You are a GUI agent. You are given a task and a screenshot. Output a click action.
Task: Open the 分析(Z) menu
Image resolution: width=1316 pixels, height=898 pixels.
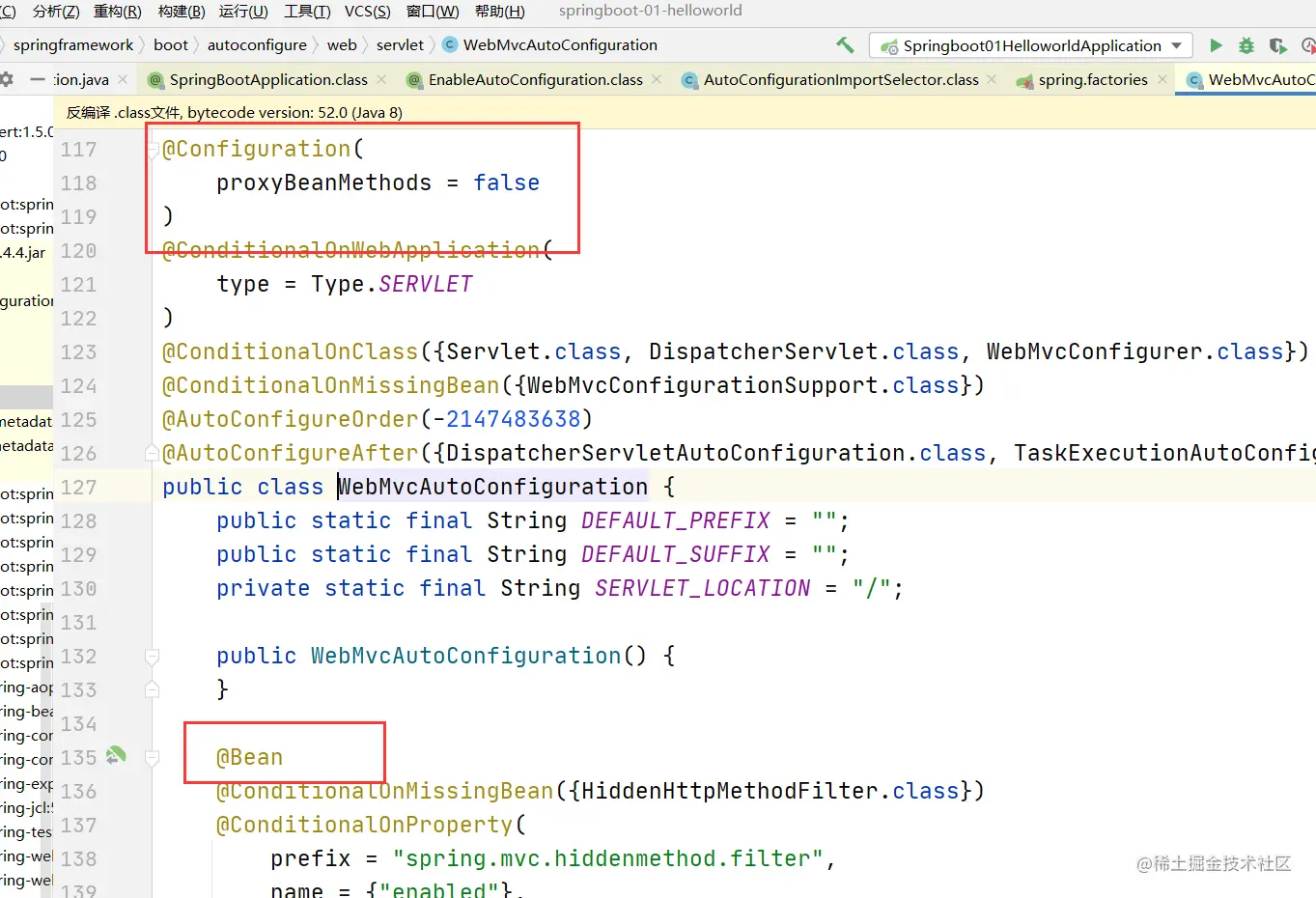tap(56, 12)
